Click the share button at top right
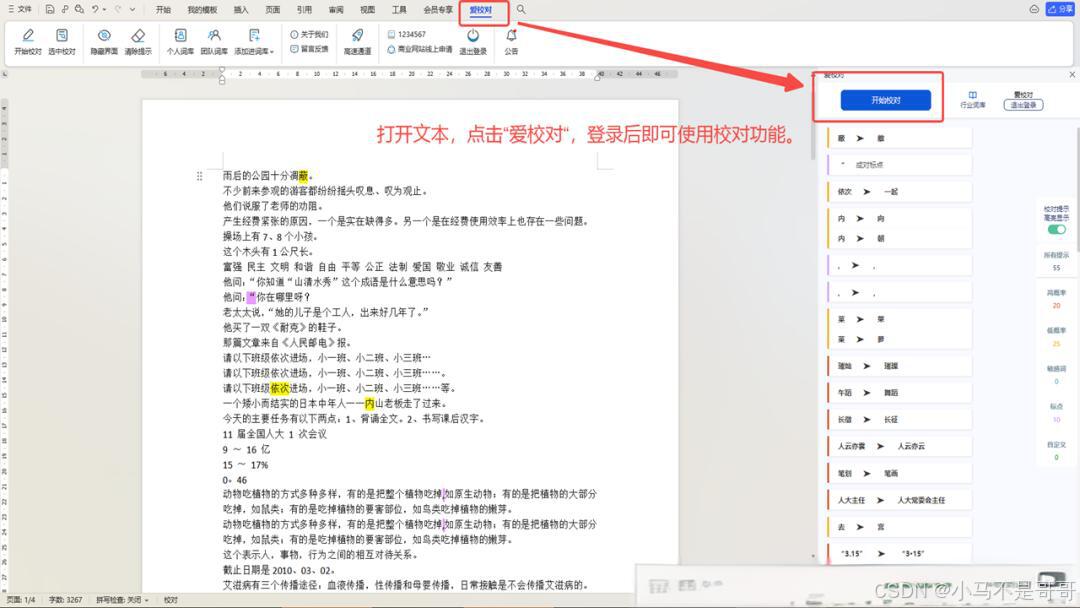The width and height of the screenshot is (1080, 608). 1060,9
